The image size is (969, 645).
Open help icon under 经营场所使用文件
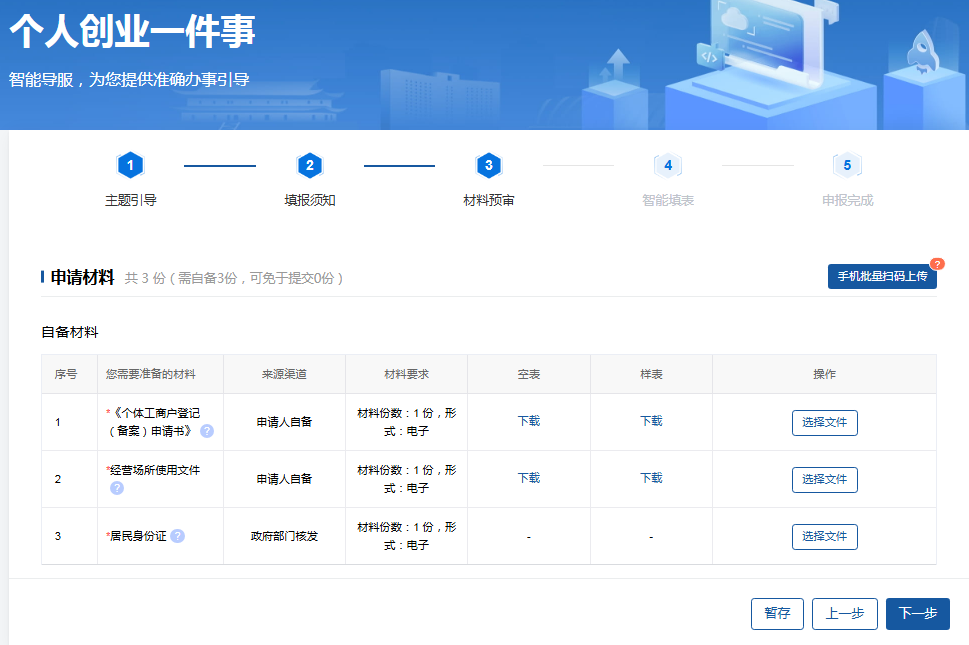[x=117, y=488]
